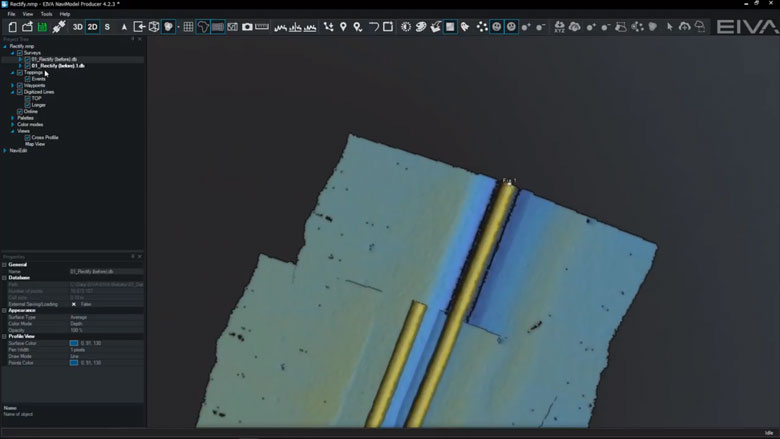The width and height of the screenshot is (780, 439).
Task: Click the new project file icon
Action: (13, 27)
